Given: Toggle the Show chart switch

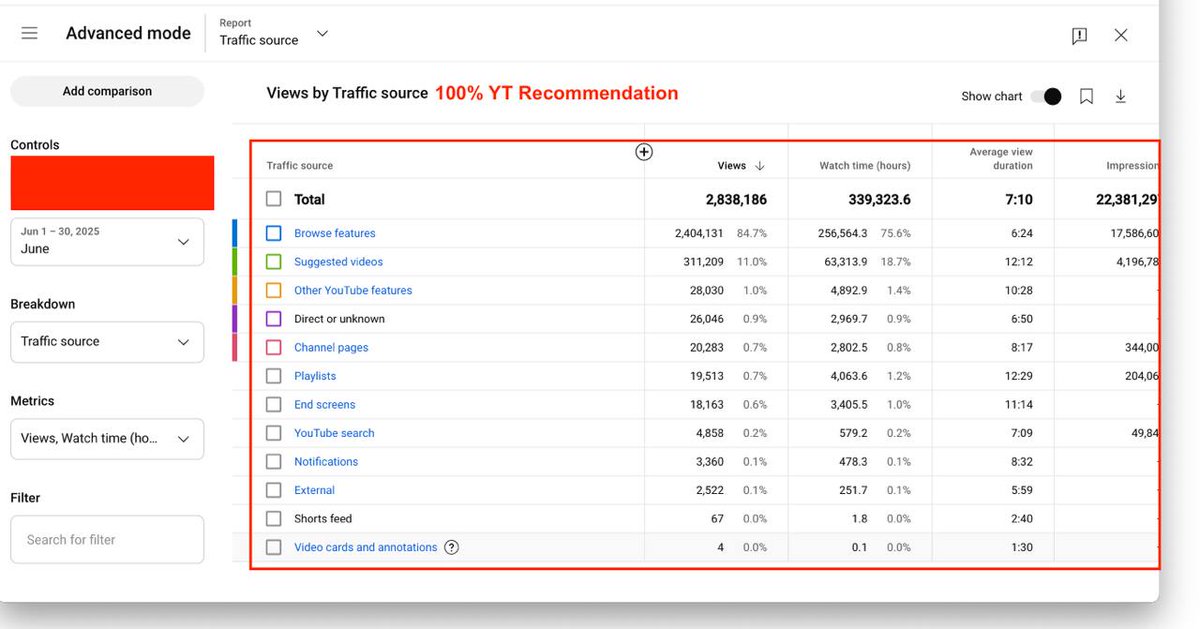Looking at the screenshot, I should (x=1046, y=96).
